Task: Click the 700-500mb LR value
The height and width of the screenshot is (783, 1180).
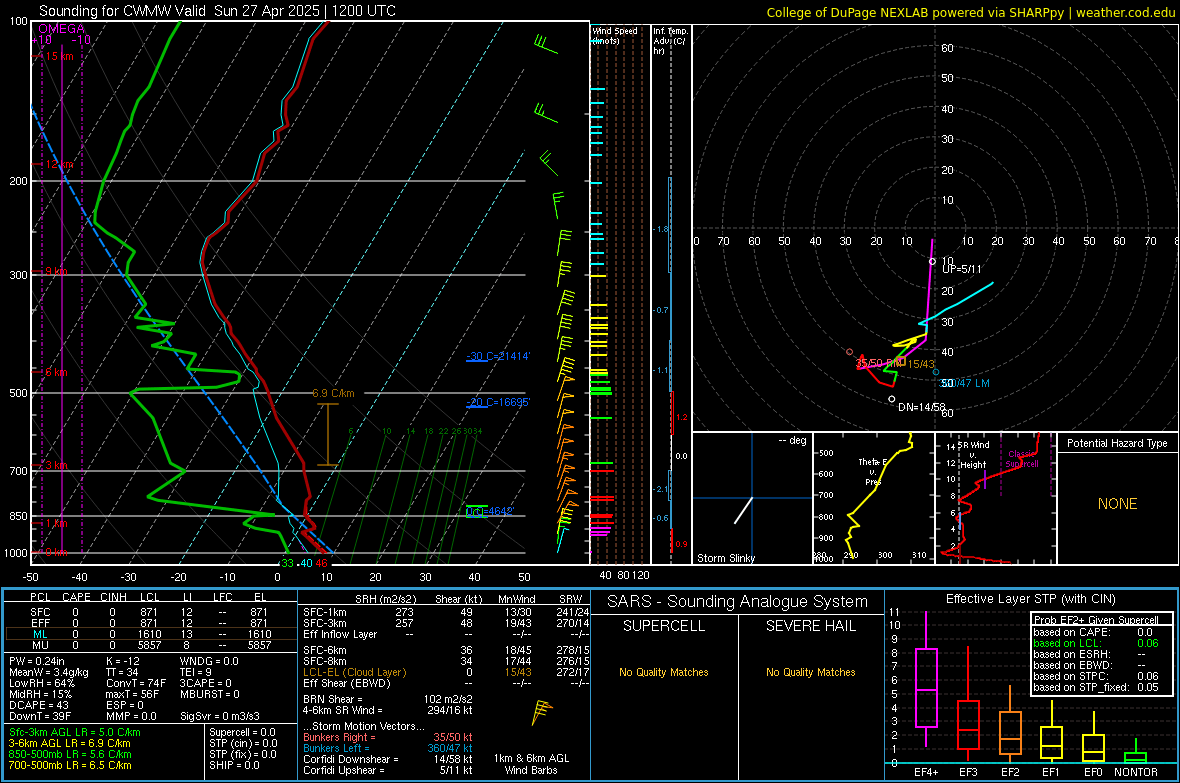Action: click(70, 765)
